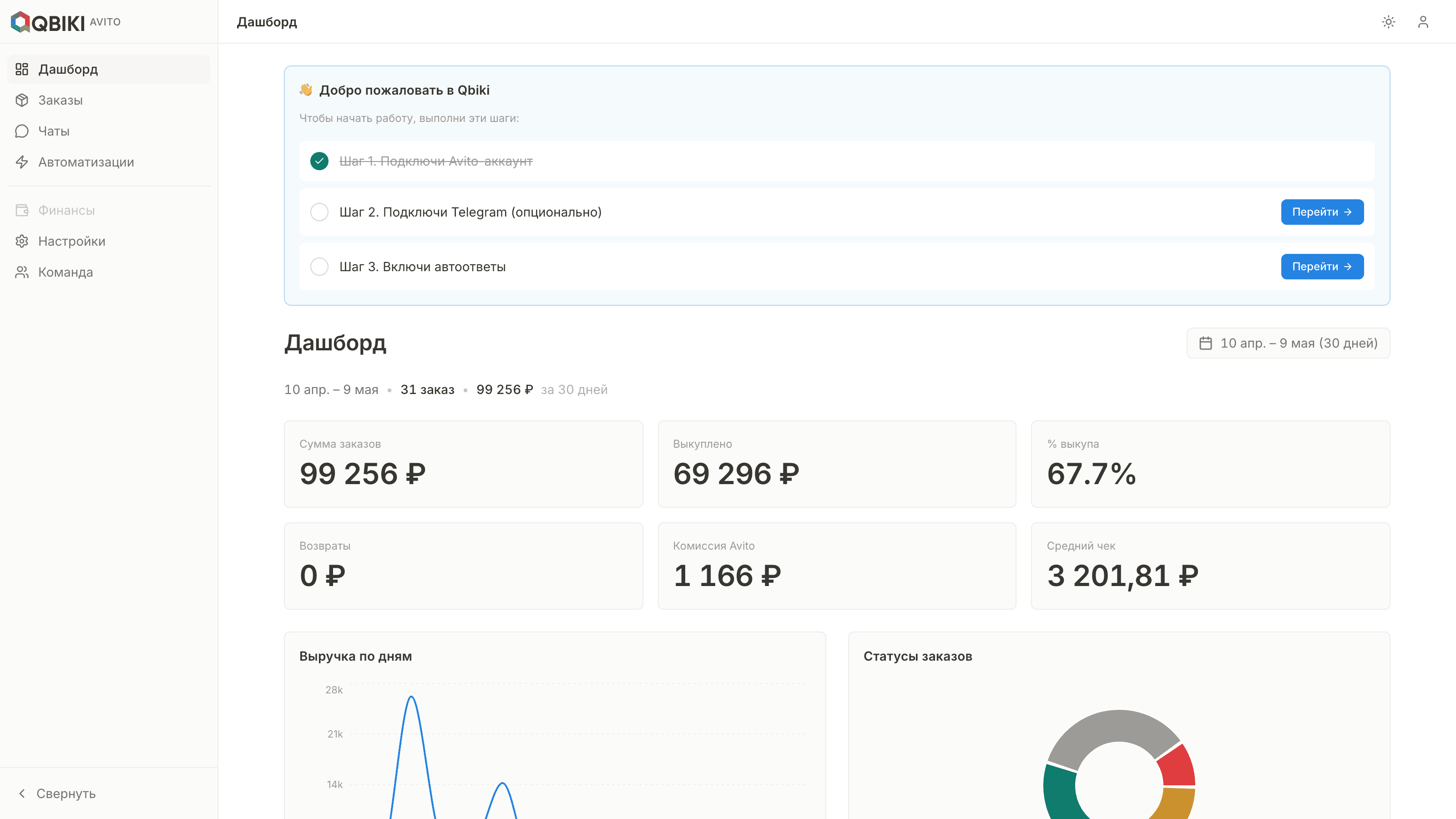Click the Шаг 3. Включи автоответы text
Screen dimensions: 1456x819
pyautogui.click(x=422, y=267)
